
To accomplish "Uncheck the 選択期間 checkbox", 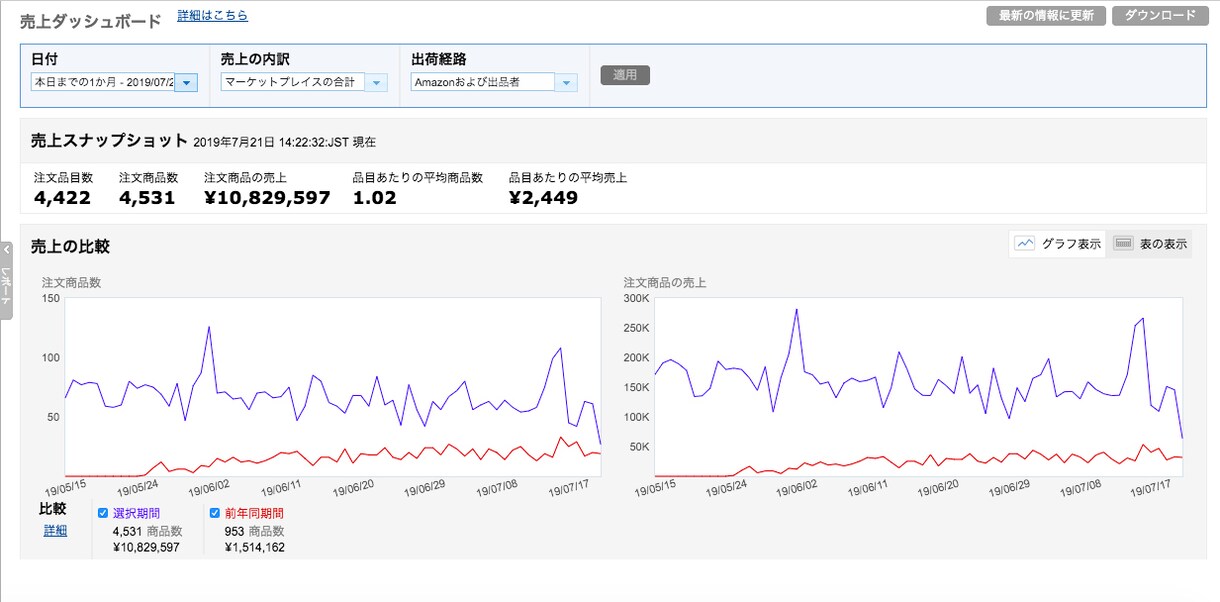I will [103, 513].
